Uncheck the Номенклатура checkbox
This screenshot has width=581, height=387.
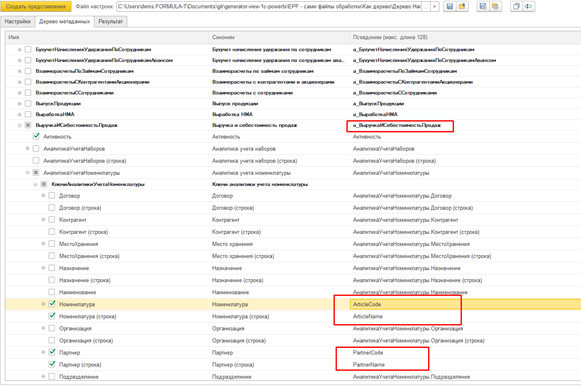coord(52,304)
